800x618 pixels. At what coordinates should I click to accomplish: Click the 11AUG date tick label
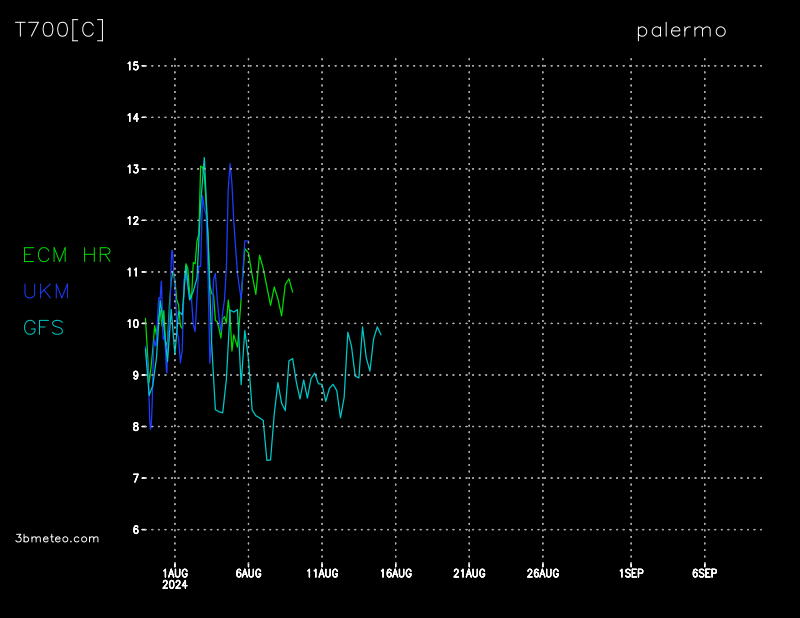coord(322,573)
